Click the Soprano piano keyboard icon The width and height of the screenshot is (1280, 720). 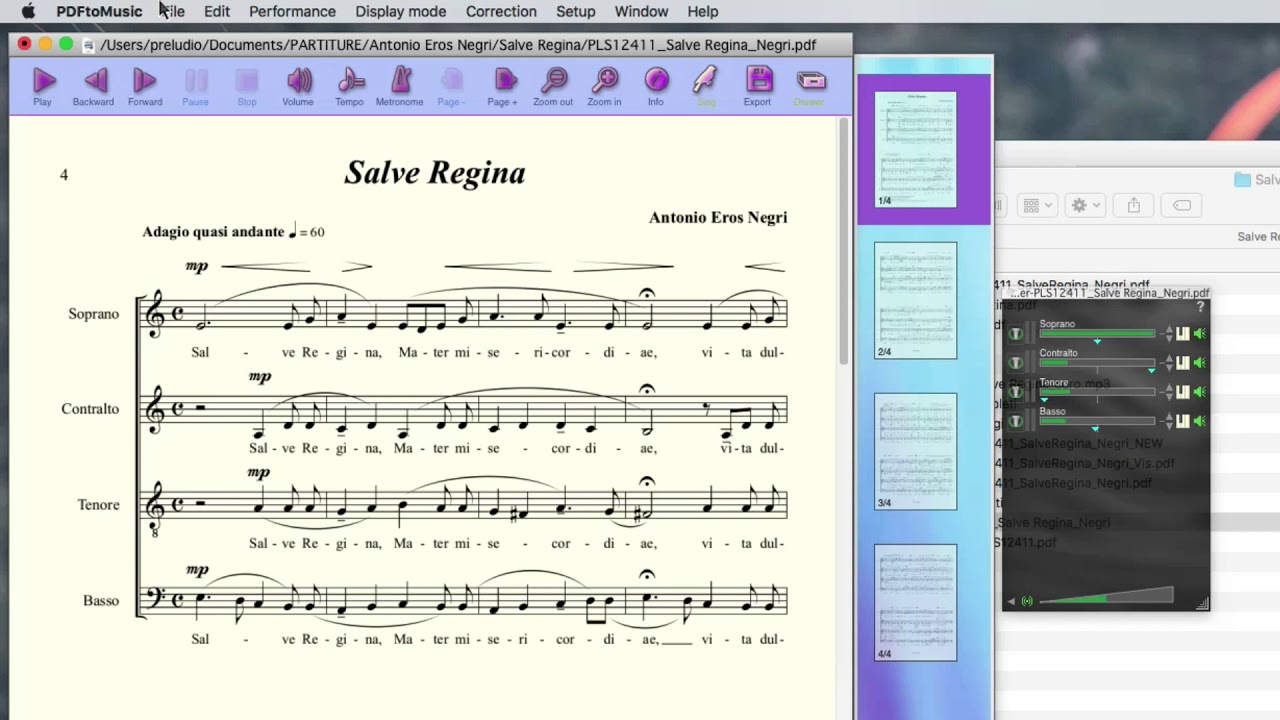point(1182,334)
